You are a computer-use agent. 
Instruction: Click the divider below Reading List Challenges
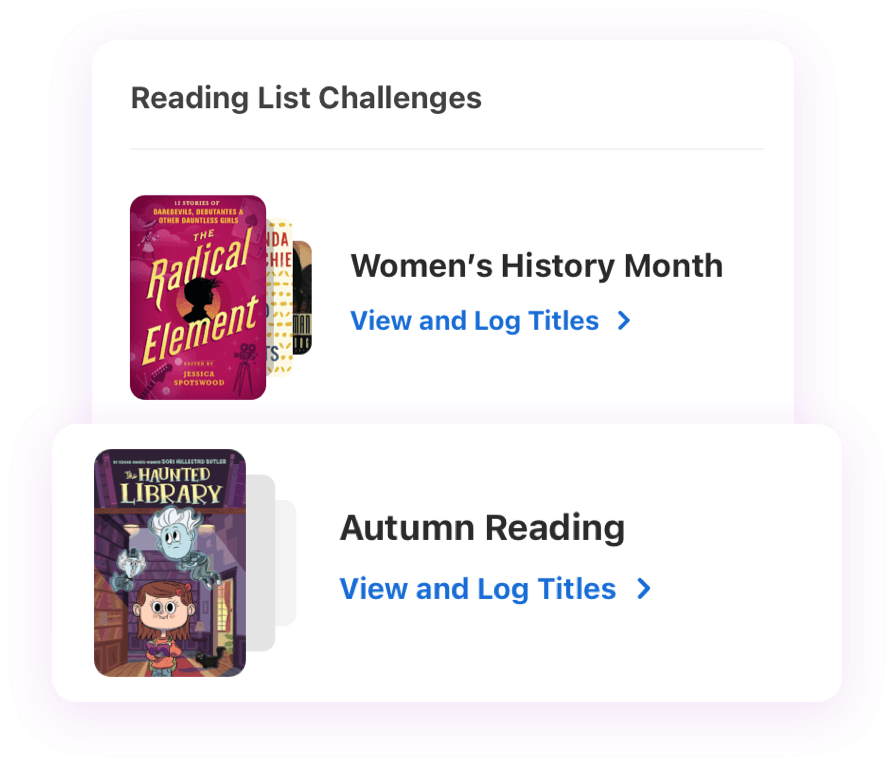(447, 147)
